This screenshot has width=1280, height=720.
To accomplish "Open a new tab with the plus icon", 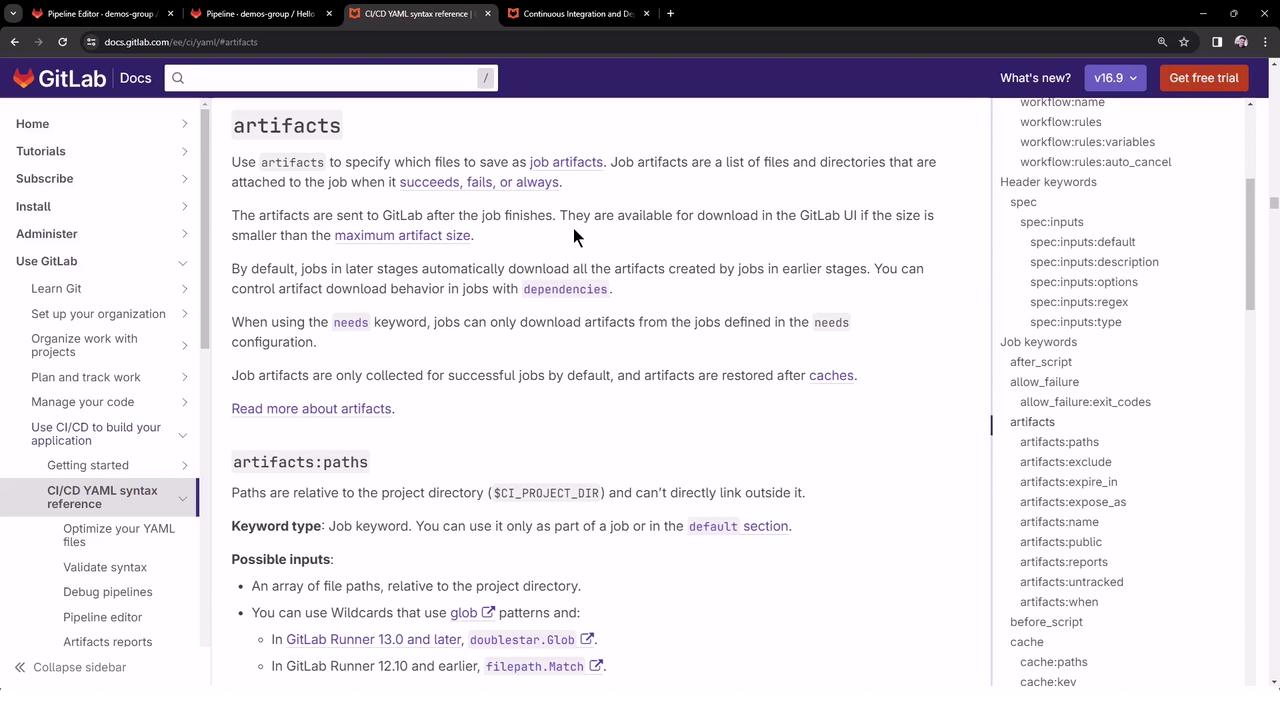I will coord(670,14).
